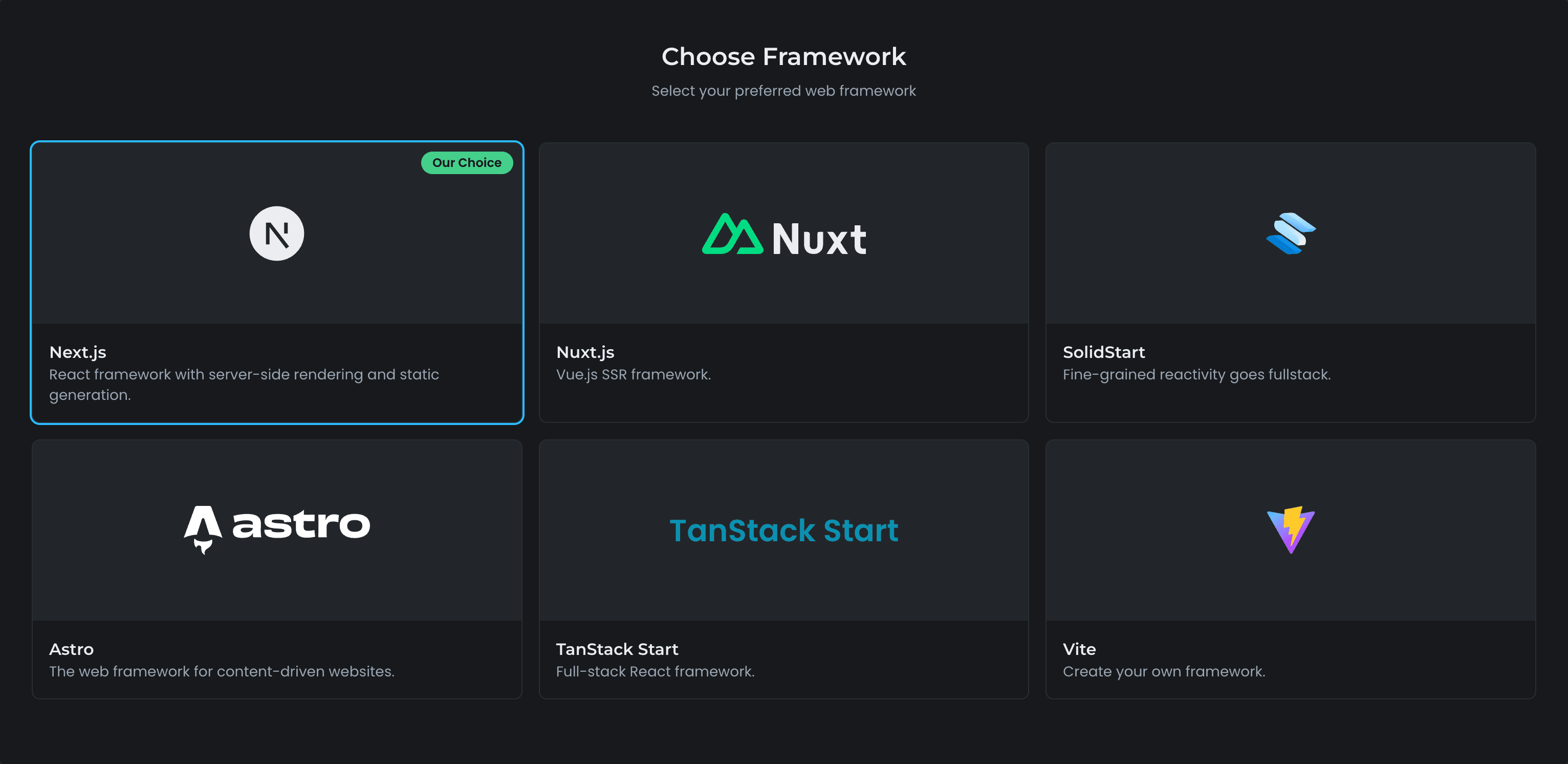Click the white Astro logo
Image resolution: width=1568 pixels, height=764 pixels.
(277, 529)
